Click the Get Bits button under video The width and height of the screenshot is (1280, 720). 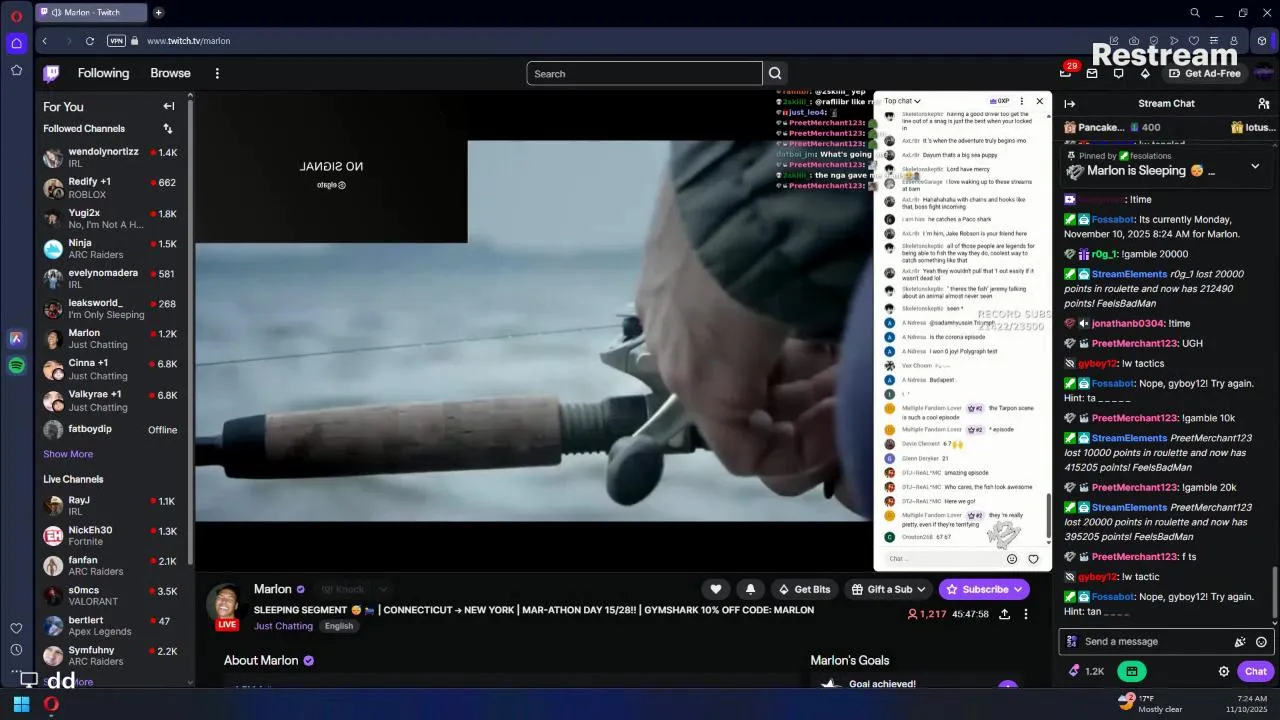[x=802, y=589]
